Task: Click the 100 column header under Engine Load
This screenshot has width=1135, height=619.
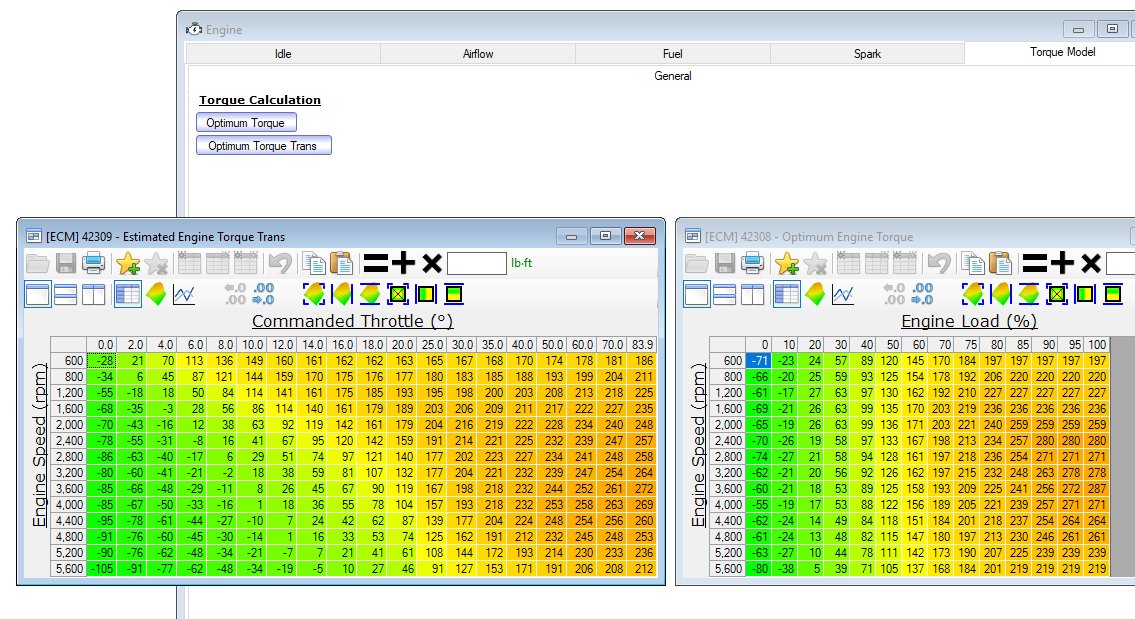Action: 1097,345
